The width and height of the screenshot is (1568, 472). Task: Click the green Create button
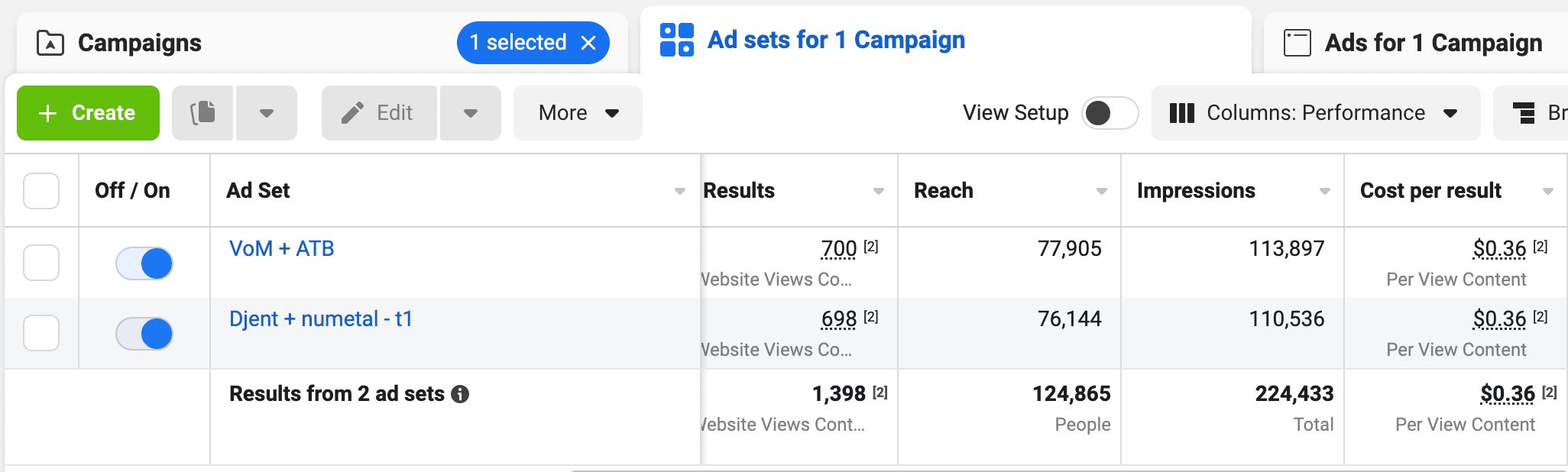(88, 113)
